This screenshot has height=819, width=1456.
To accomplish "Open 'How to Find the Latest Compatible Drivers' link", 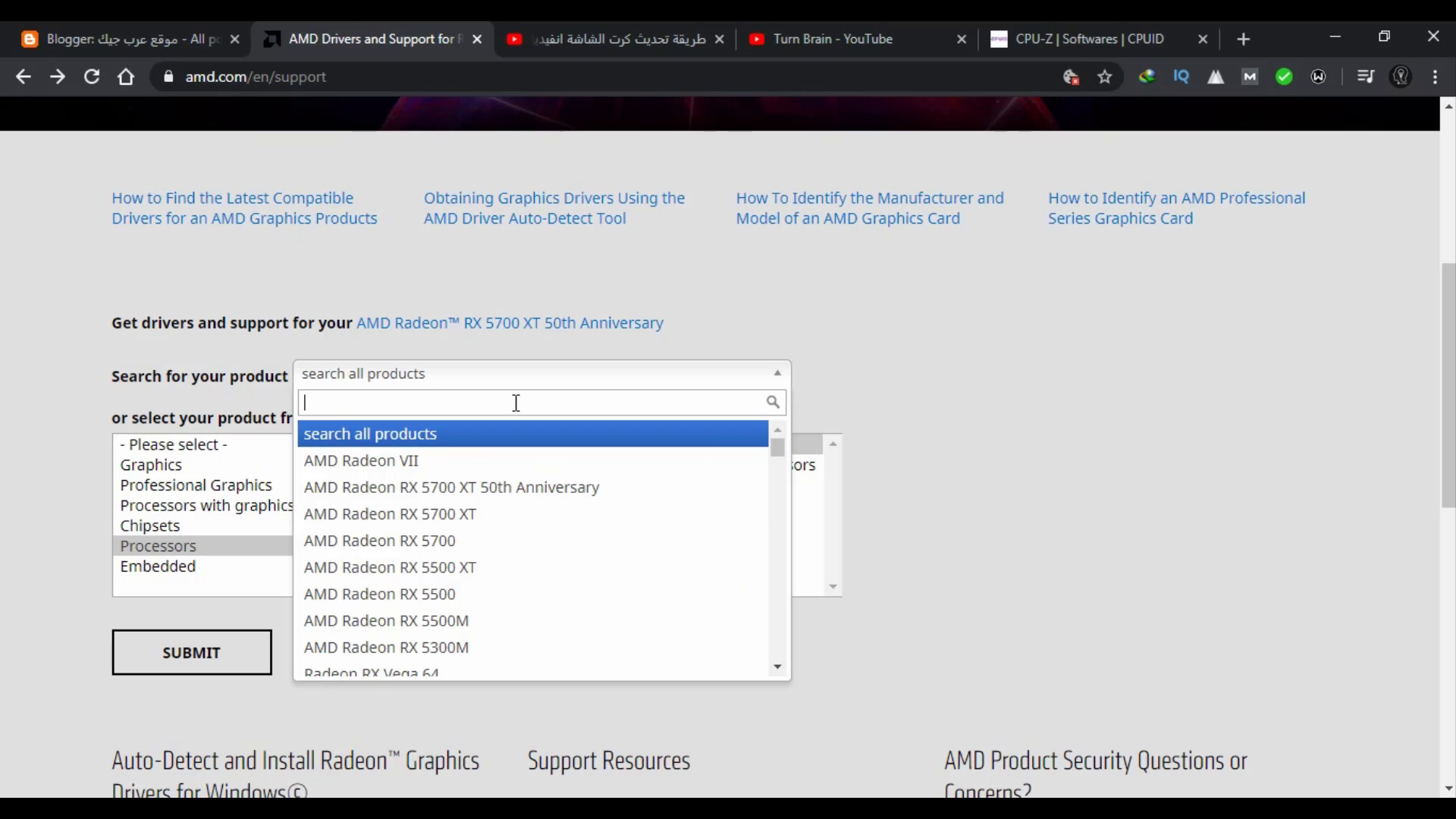I will 244,208.
